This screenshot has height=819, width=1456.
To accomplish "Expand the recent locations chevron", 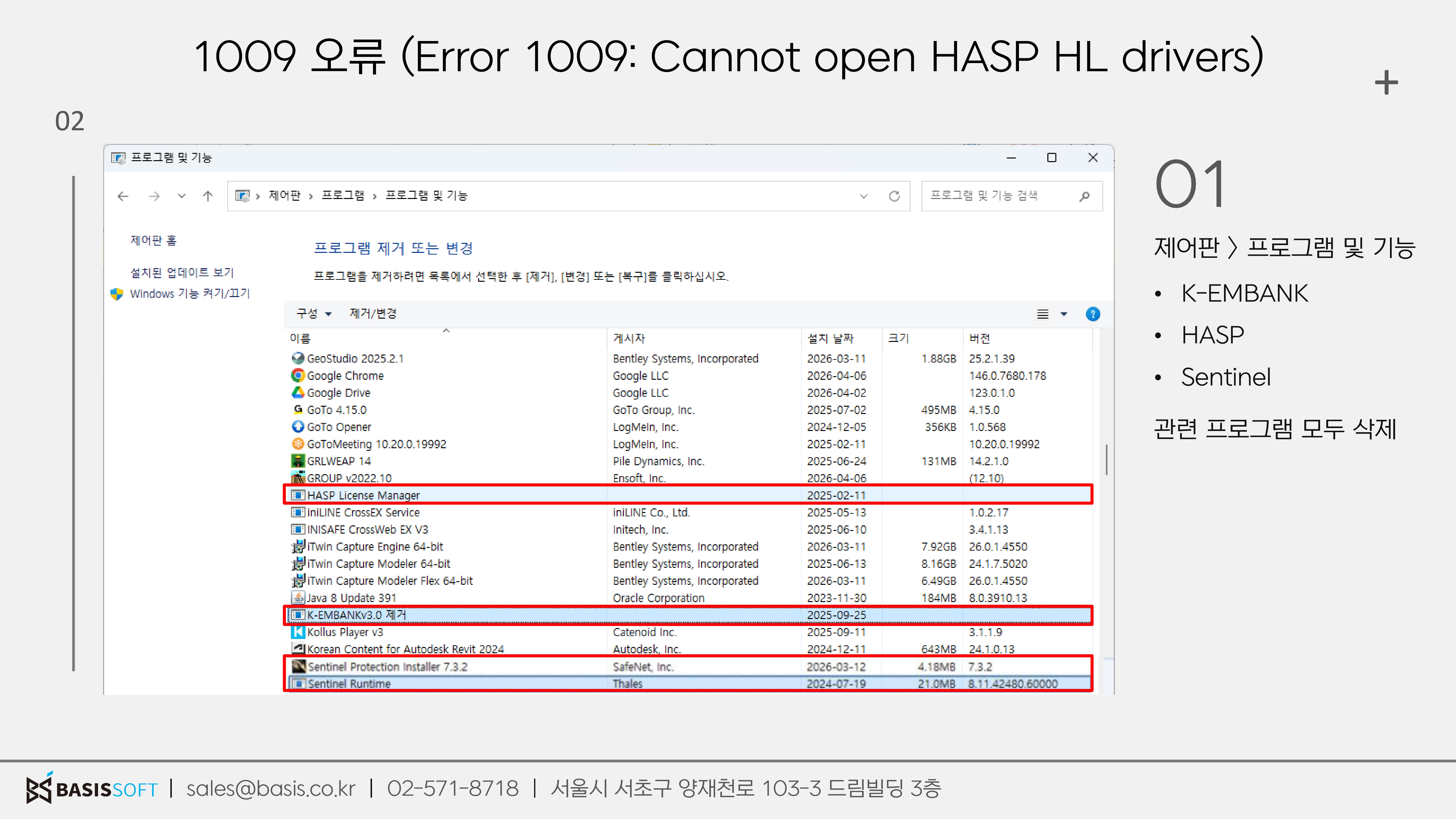I will [182, 196].
